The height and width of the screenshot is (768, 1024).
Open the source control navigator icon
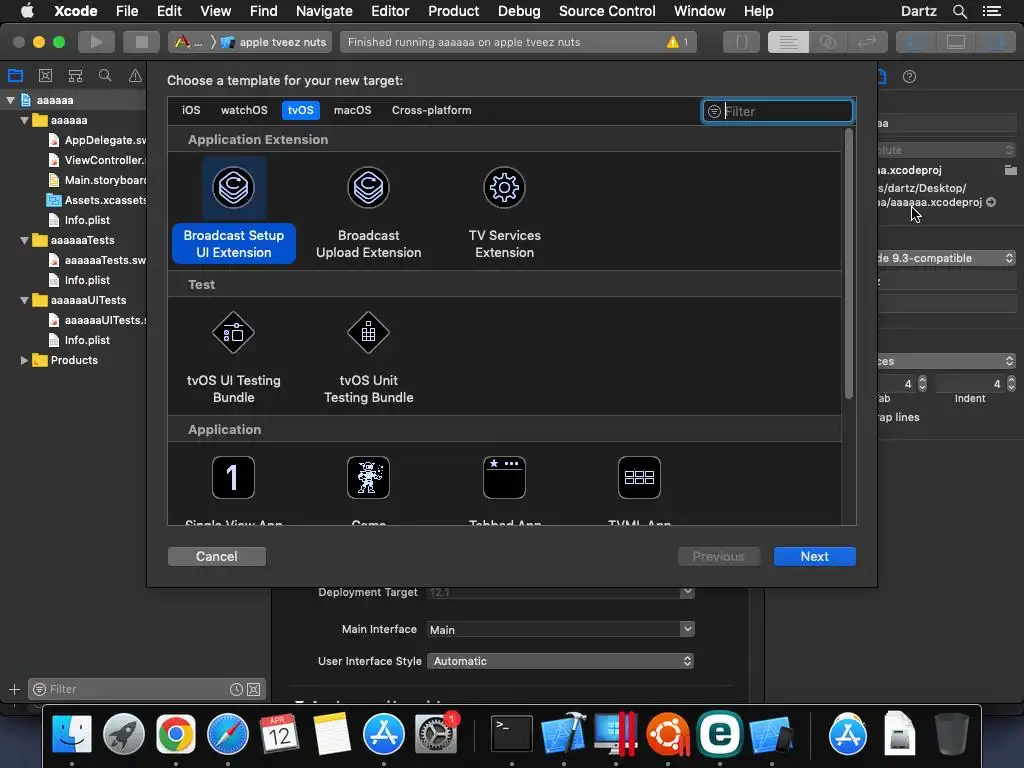click(x=45, y=76)
